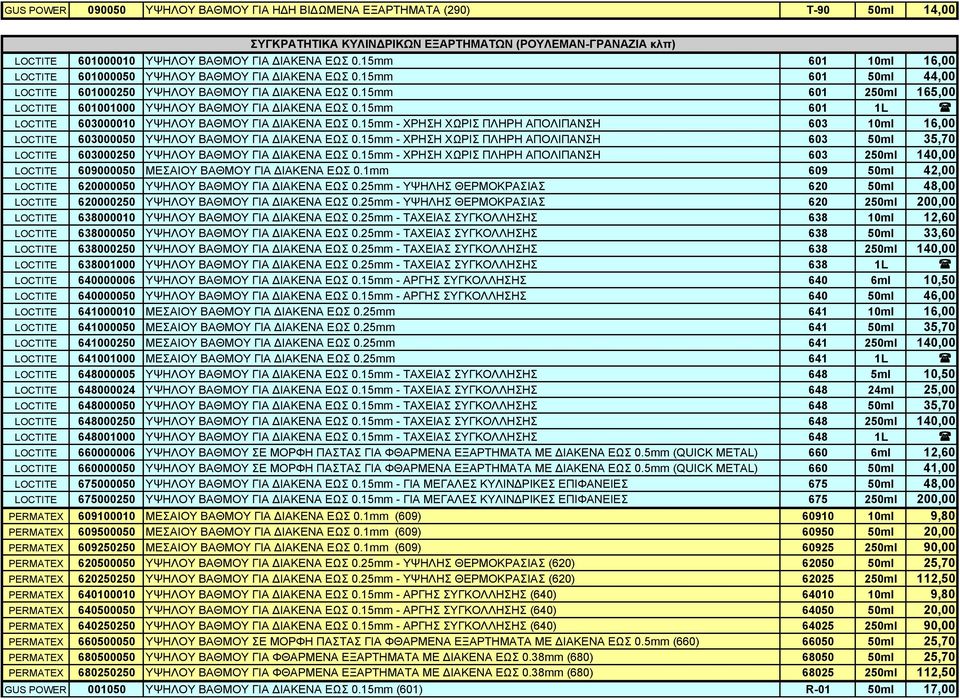Select product code 640250250
Image resolution: width=960 pixels, height=699 pixels.
point(107,626)
